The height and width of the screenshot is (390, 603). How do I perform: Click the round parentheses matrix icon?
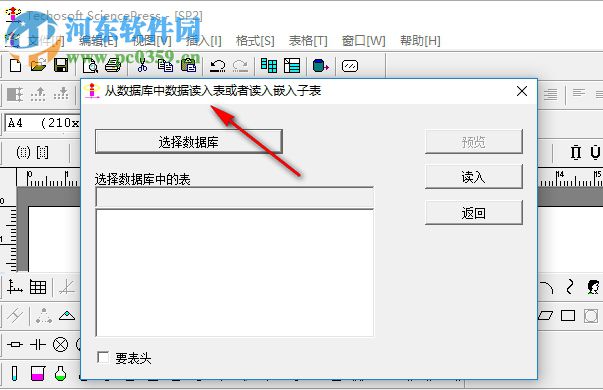coord(23,152)
